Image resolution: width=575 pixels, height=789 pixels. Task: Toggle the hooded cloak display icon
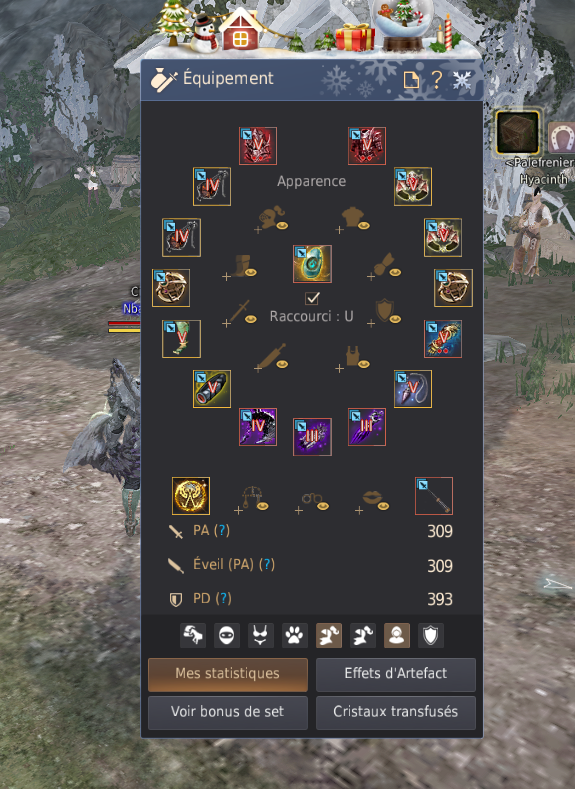[x=397, y=636]
